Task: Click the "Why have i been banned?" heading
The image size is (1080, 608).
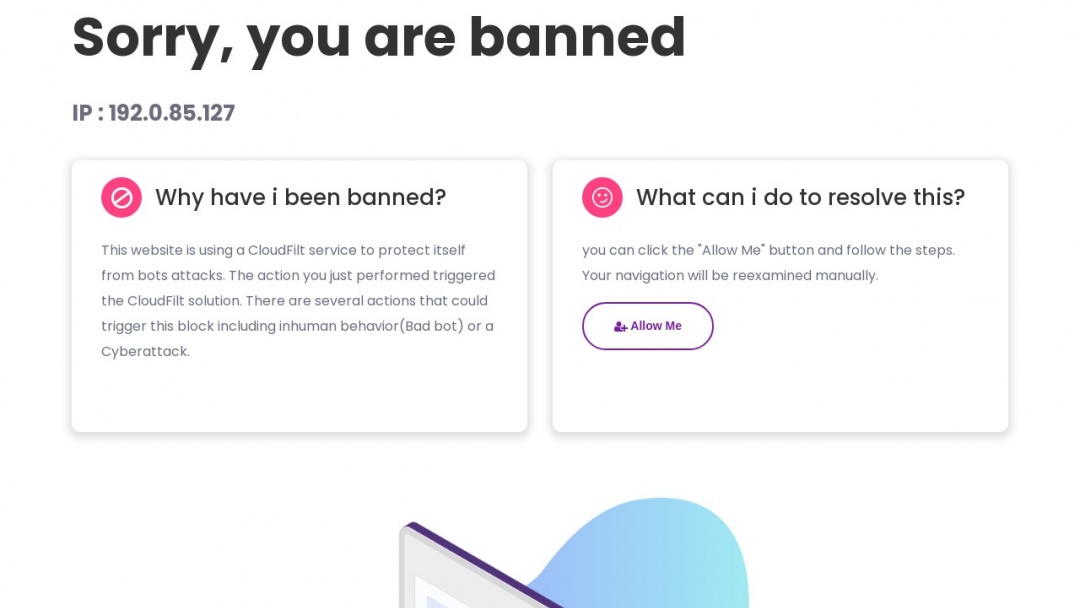Action: tap(300, 197)
